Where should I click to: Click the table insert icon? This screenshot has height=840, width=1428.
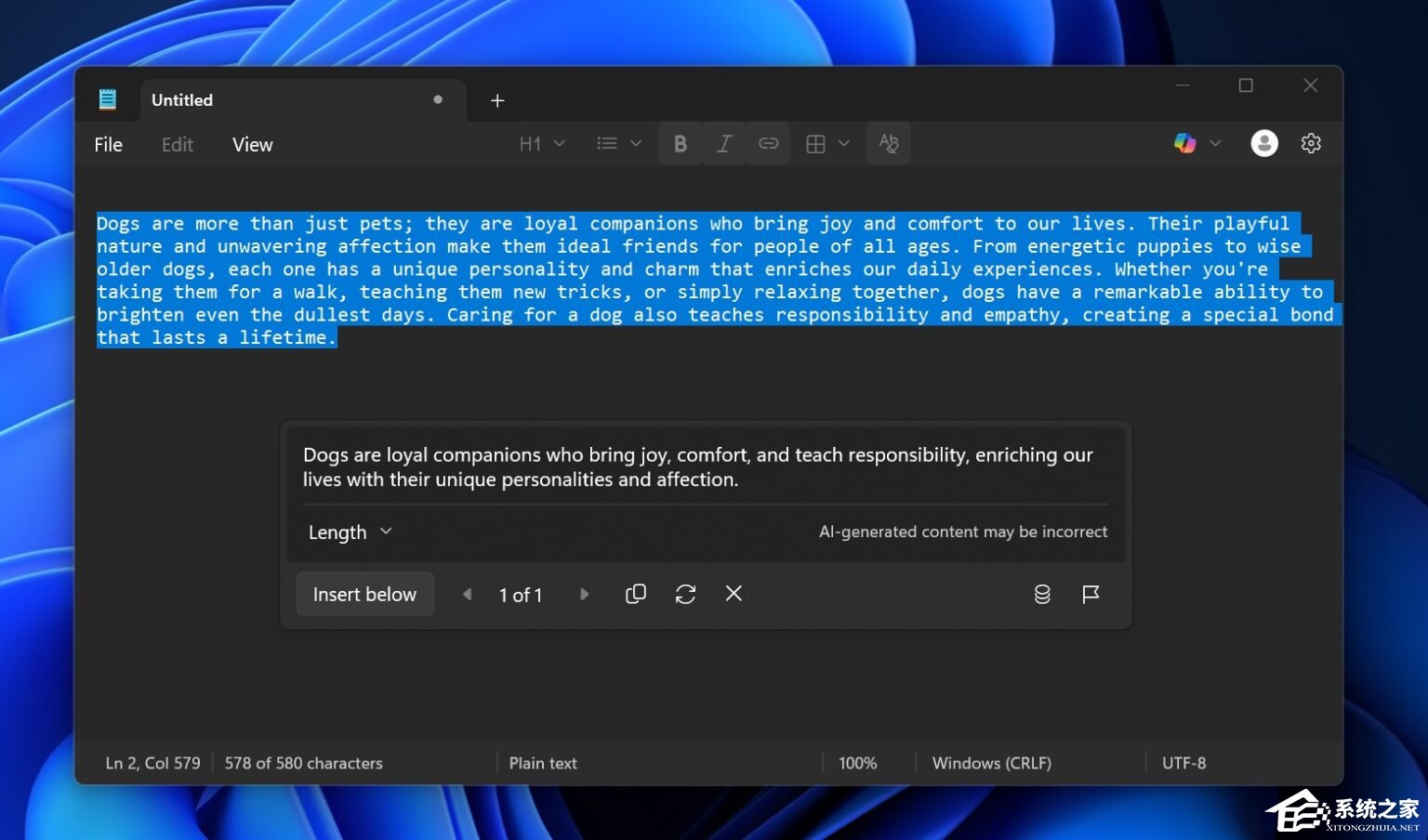coord(815,144)
